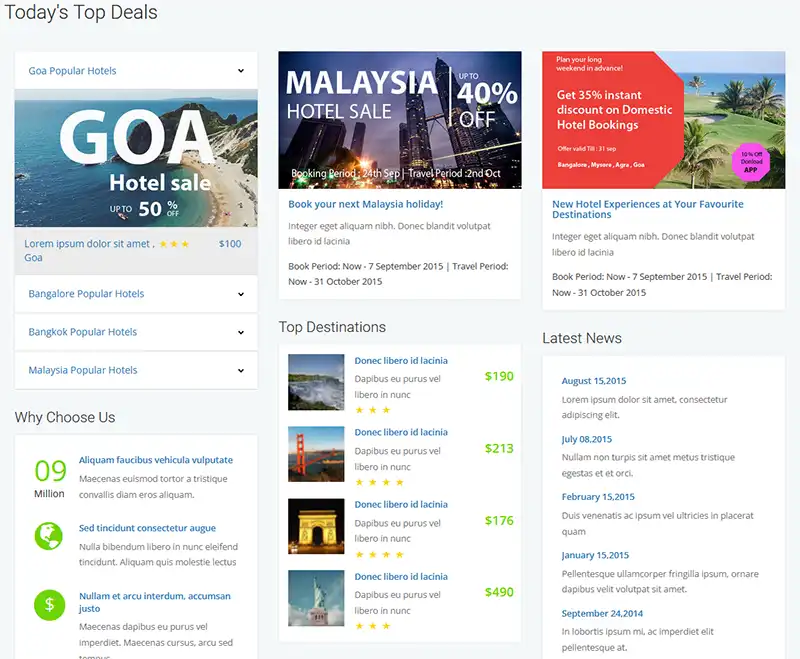Follow the 'Book your next Malaysia holiday!' link

[x=365, y=204]
